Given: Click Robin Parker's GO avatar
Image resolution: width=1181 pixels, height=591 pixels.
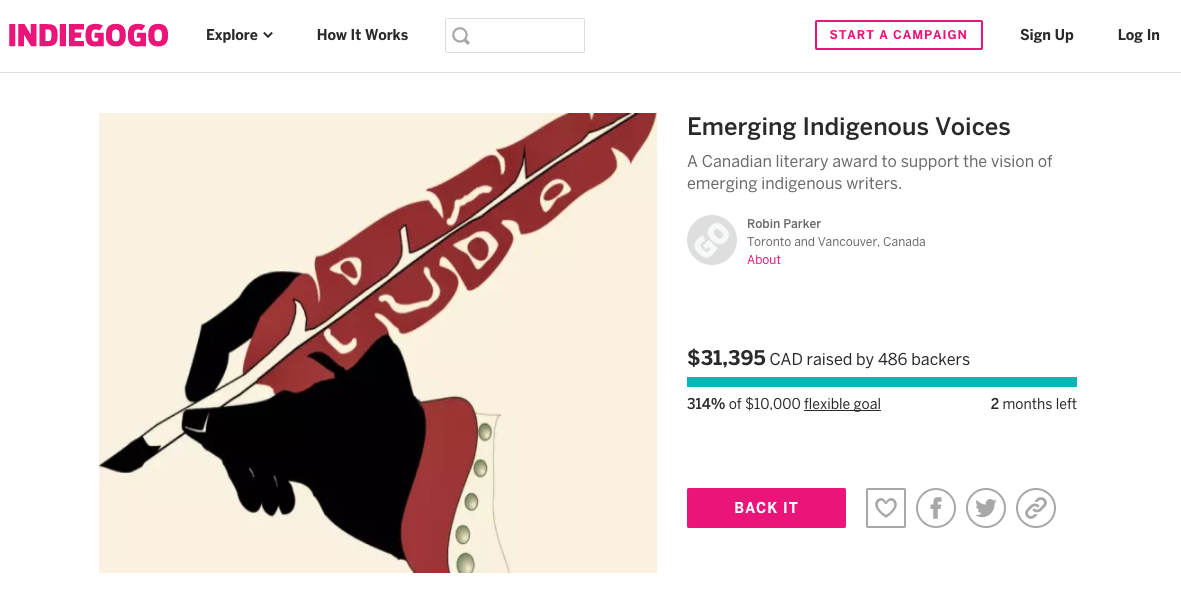Looking at the screenshot, I should (x=712, y=240).
